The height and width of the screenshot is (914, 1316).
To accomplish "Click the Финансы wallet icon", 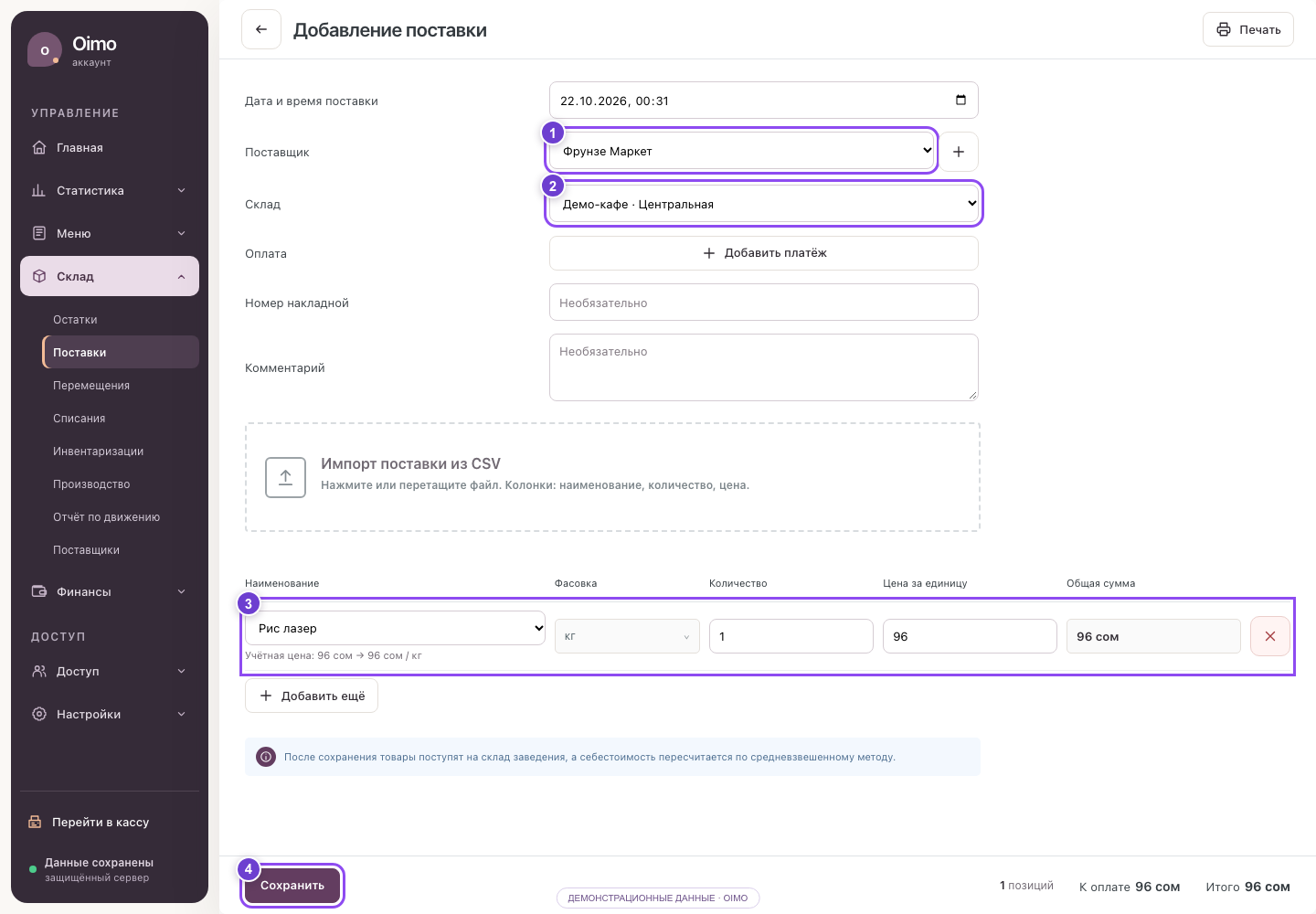I will pos(39,591).
